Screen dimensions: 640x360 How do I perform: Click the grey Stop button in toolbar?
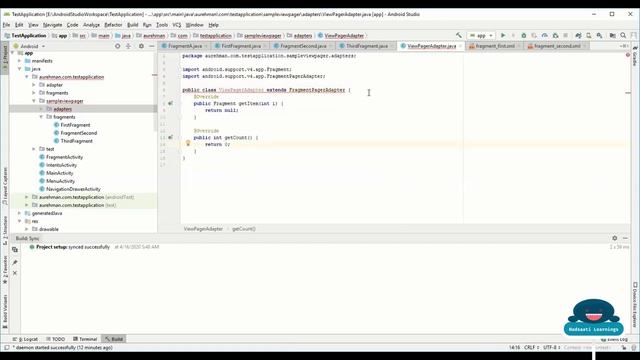point(565,36)
